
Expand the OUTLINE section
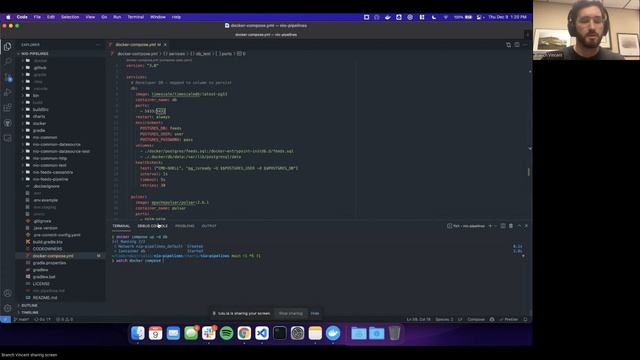pos(29,305)
